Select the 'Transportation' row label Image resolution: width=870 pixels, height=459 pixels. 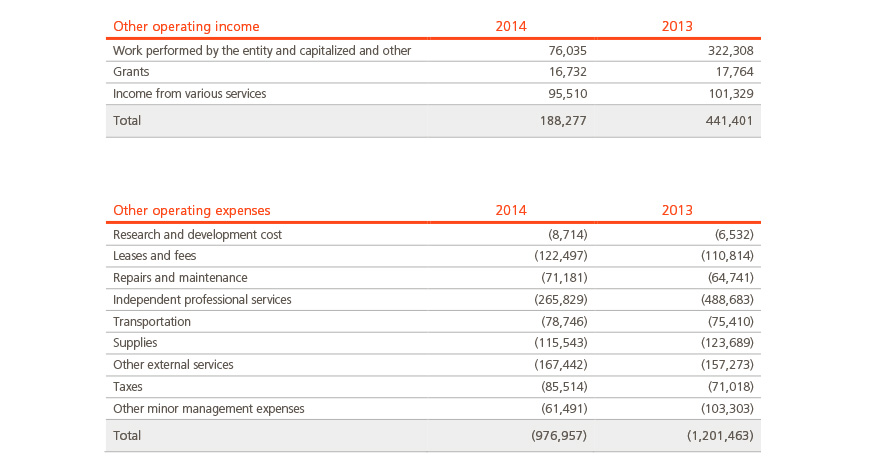tap(151, 322)
